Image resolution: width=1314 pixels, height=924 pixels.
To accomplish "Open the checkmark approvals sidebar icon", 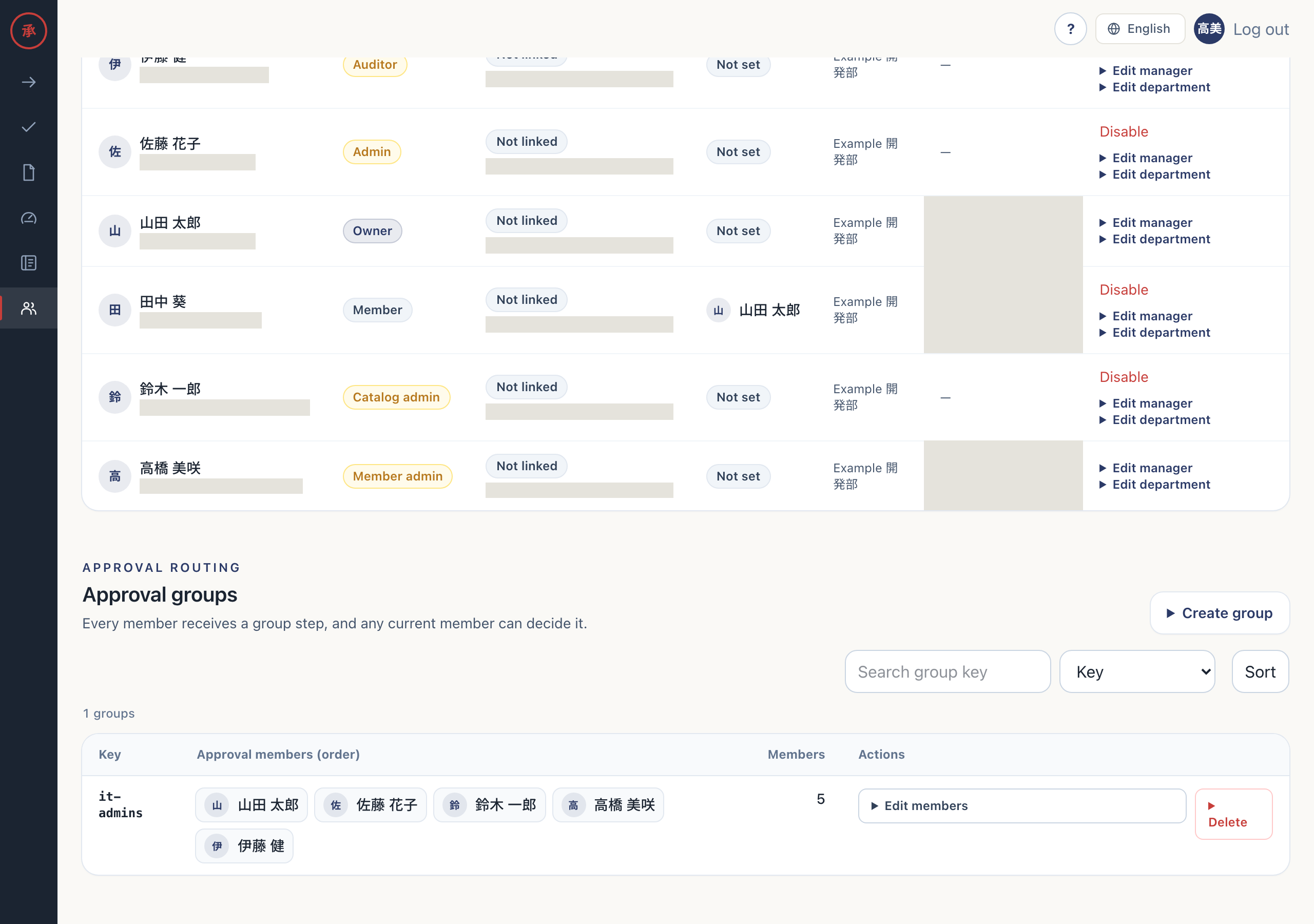I will (x=29, y=127).
